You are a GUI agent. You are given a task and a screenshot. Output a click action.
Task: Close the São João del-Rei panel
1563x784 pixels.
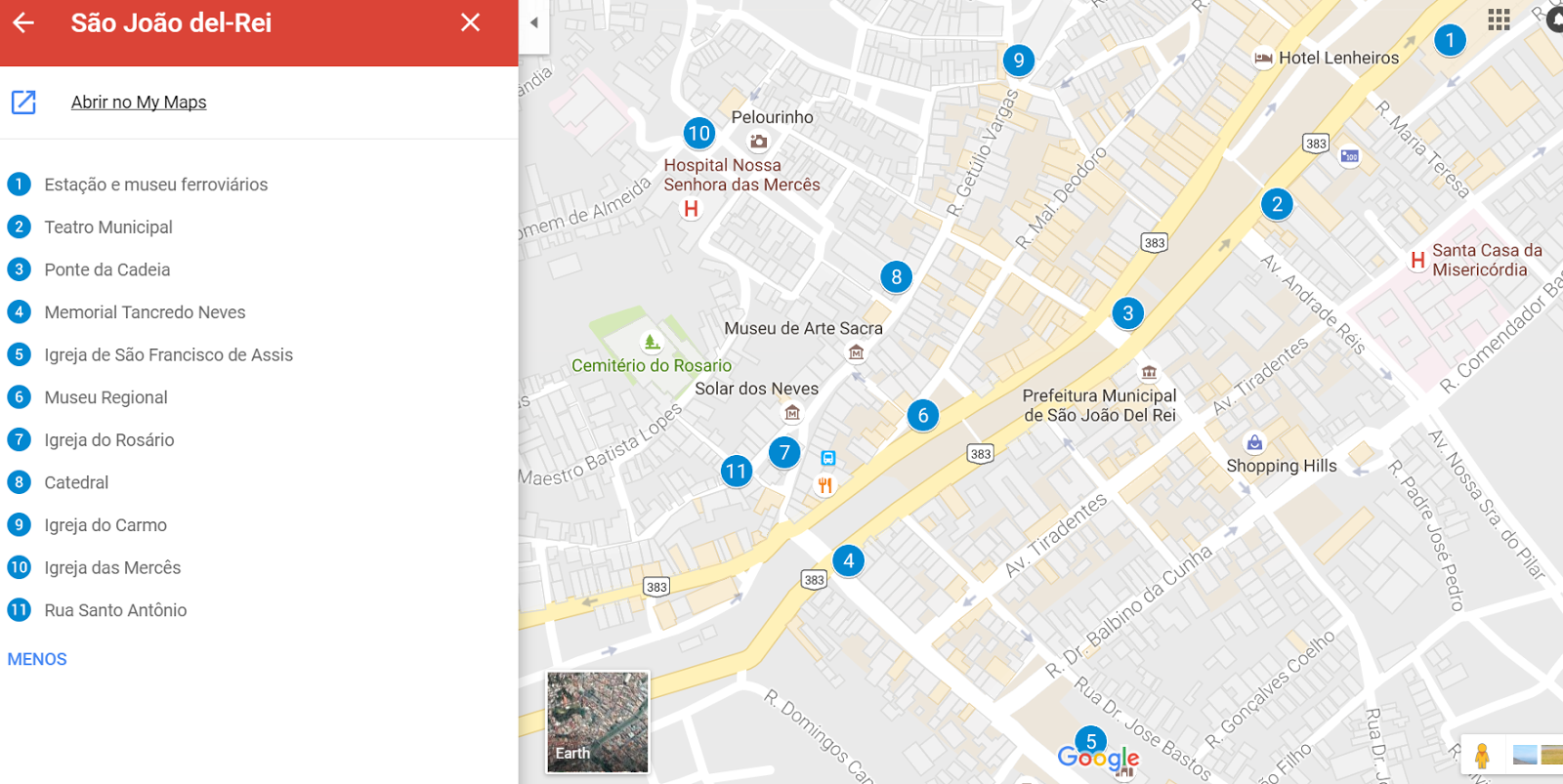470,22
